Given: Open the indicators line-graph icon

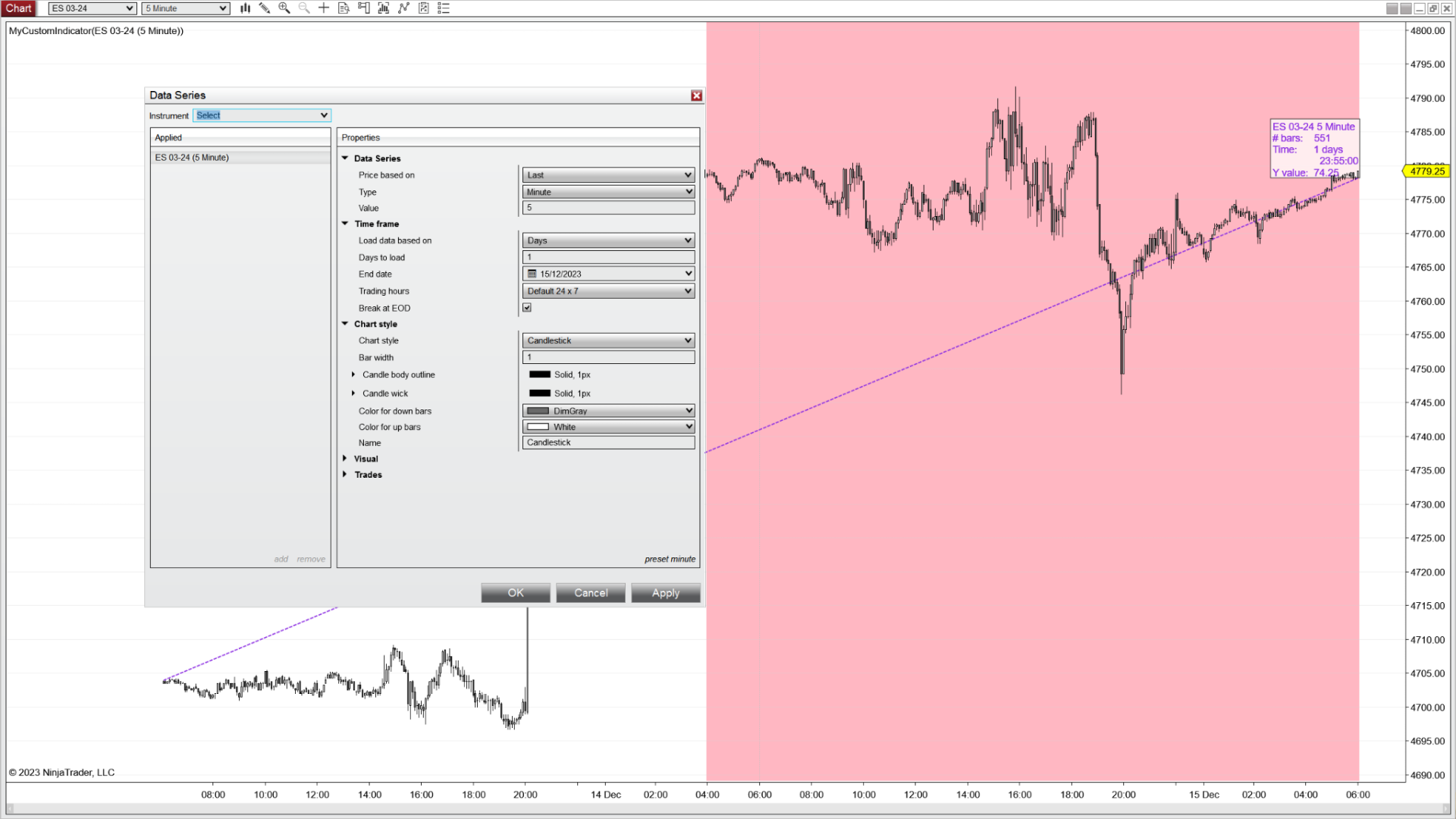Looking at the screenshot, I should (x=403, y=8).
